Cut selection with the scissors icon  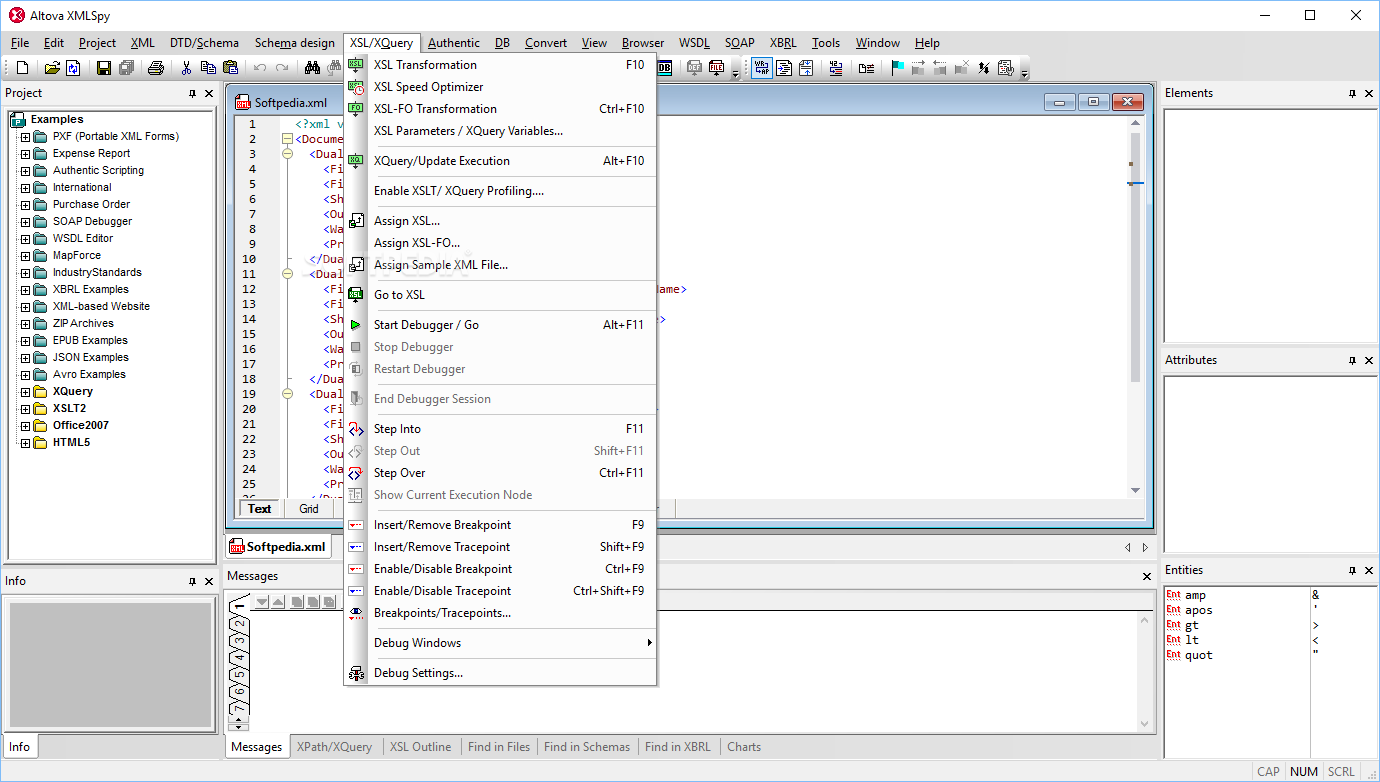click(186, 68)
